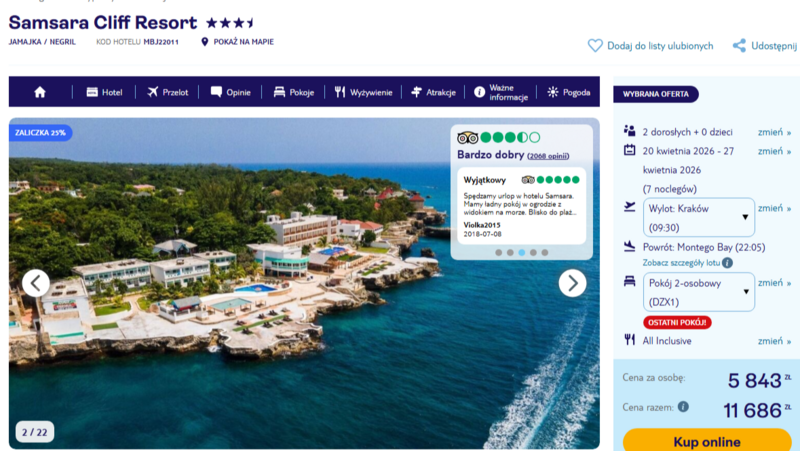Select the first review carousel dot
The height and width of the screenshot is (451, 800).
click(x=498, y=253)
